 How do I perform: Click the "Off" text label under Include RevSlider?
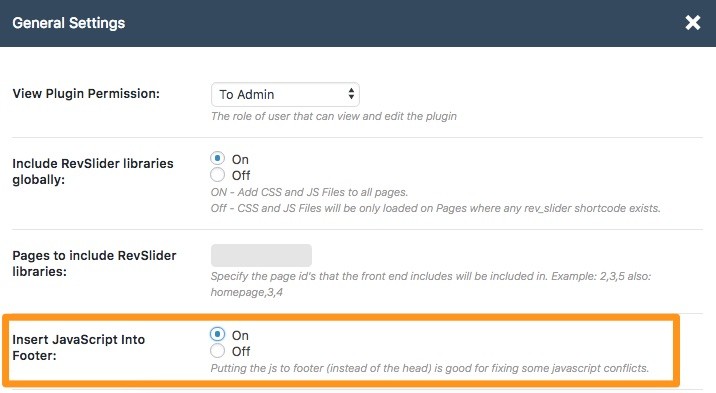(x=241, y=176)
